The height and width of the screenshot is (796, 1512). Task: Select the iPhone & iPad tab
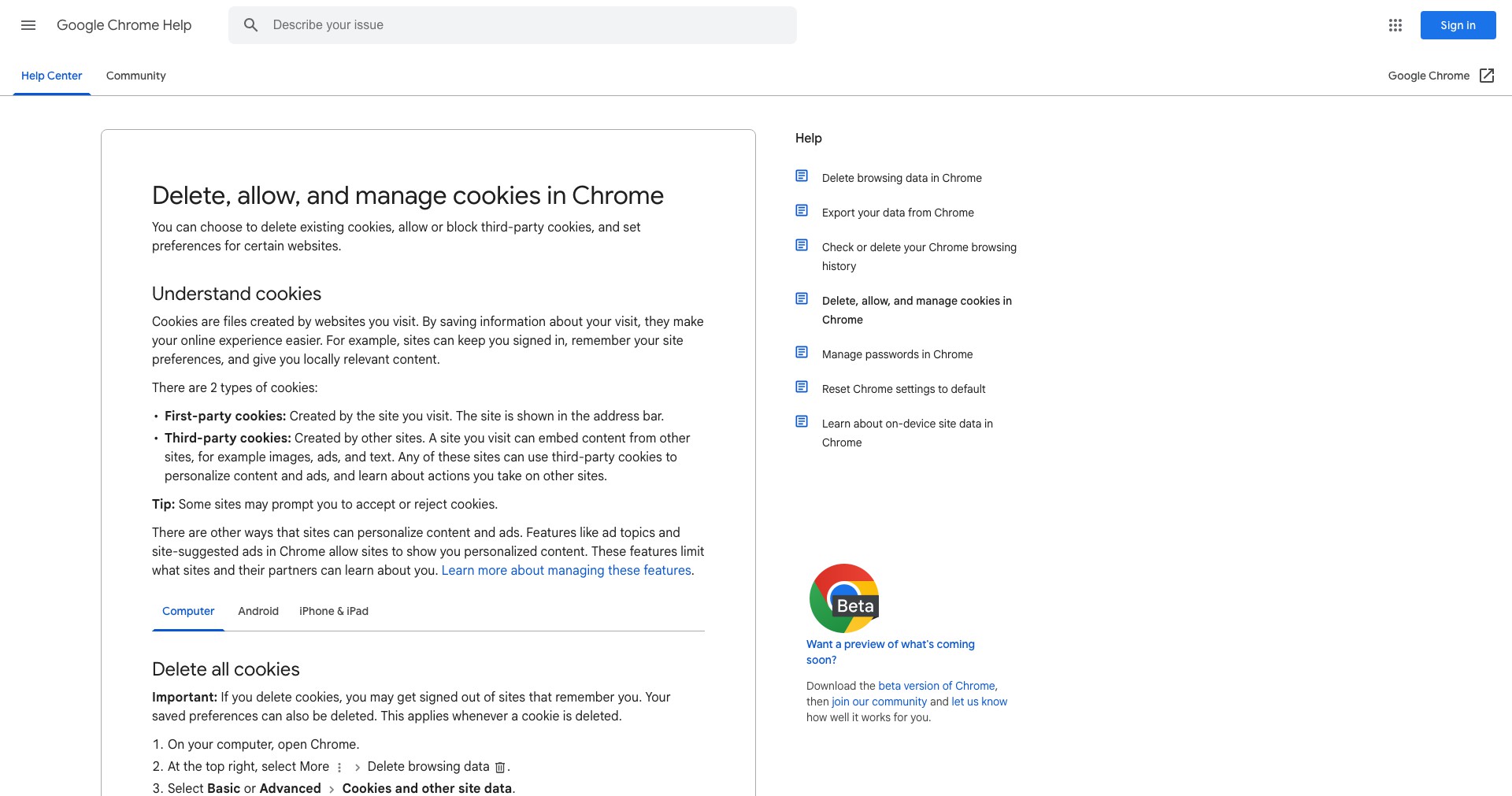pos(334,611)
